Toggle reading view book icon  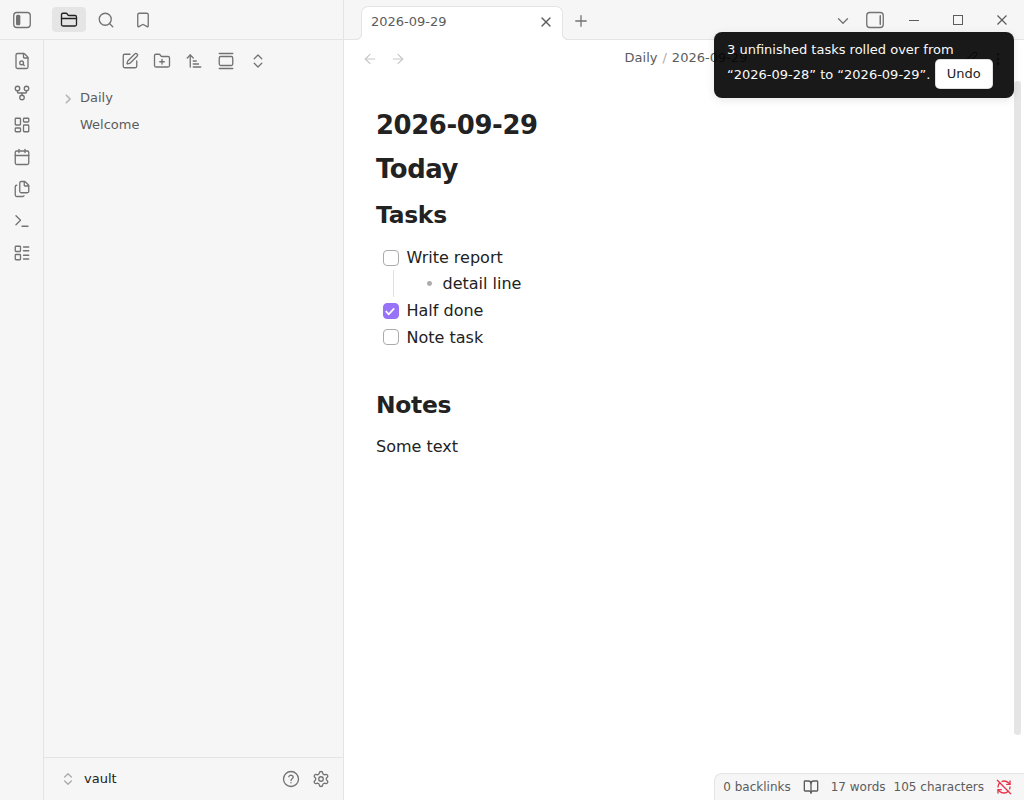[x=810, y=787]
